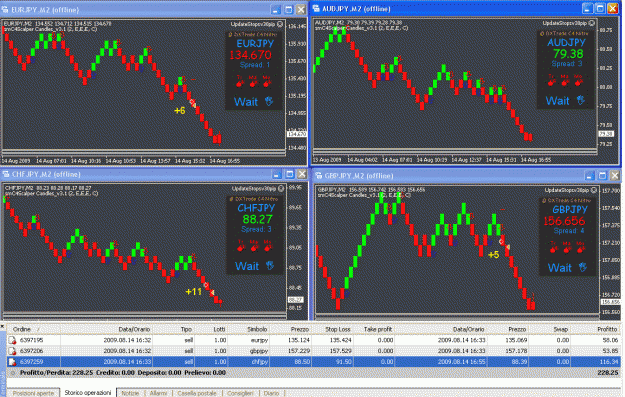The width and height of the screenshot is (625, 397).
Task: Minimize the AUDJPY chart window
Action: [588, 8]
